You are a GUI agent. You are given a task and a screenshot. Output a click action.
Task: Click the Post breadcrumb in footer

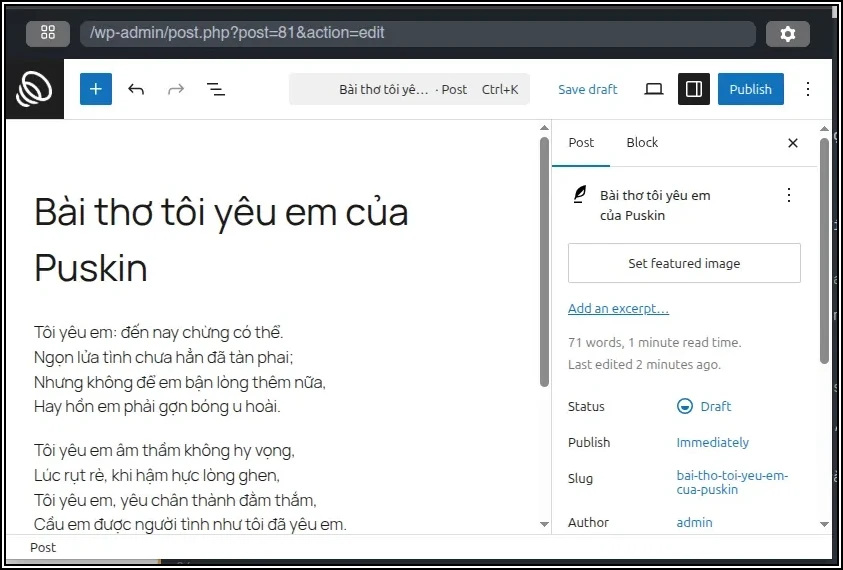(43, 547)
